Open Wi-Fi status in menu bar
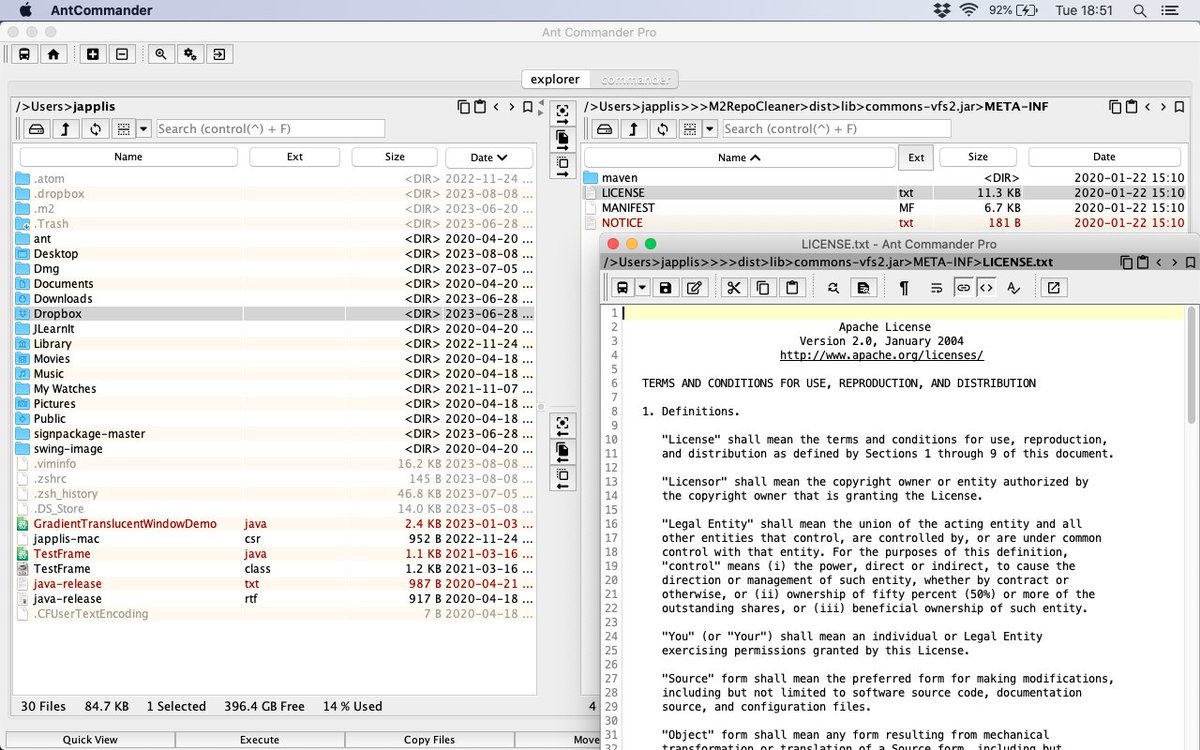Image resolution: width=1200 pixels, height=750 pixels. tap(968, 10)
